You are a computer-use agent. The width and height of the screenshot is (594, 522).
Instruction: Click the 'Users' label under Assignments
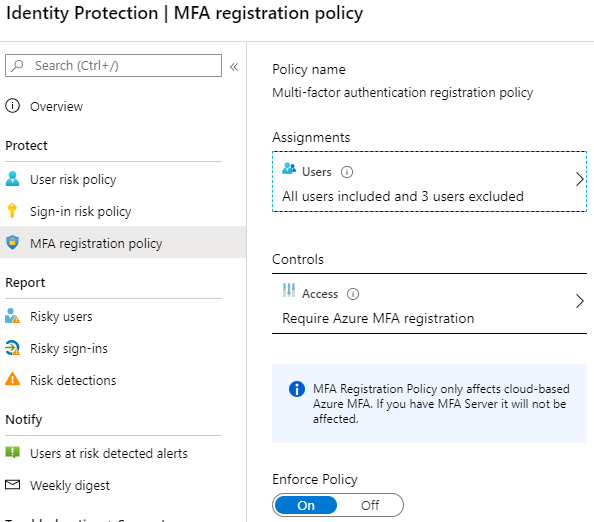coord(317,172)
